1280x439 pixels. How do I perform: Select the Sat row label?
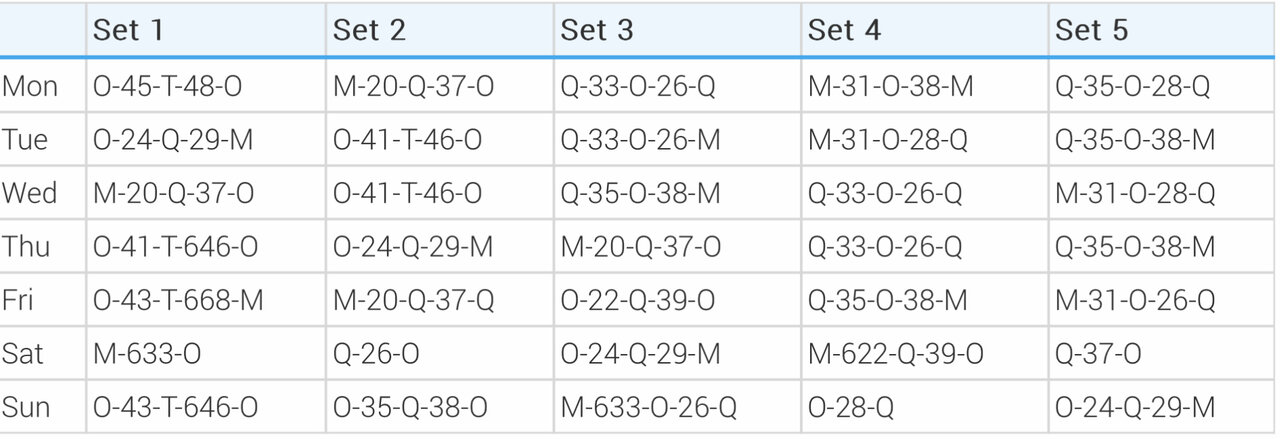tap(26, 354)
